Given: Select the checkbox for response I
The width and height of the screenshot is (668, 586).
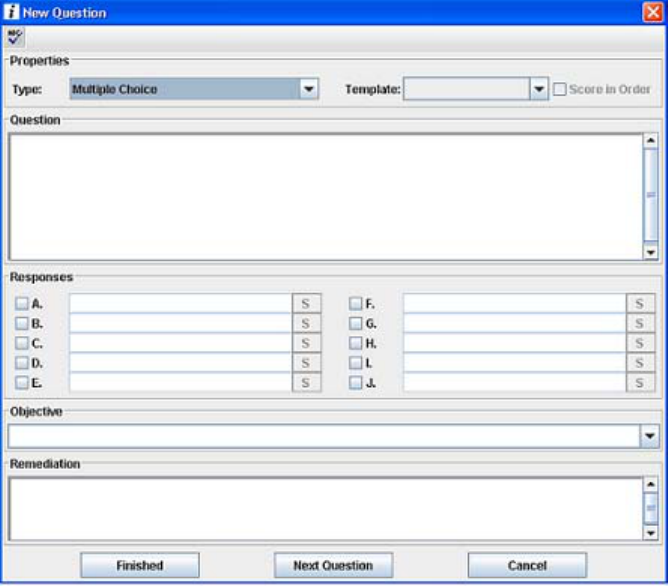Looking at the screenshot, I should [x=355, y=363].
